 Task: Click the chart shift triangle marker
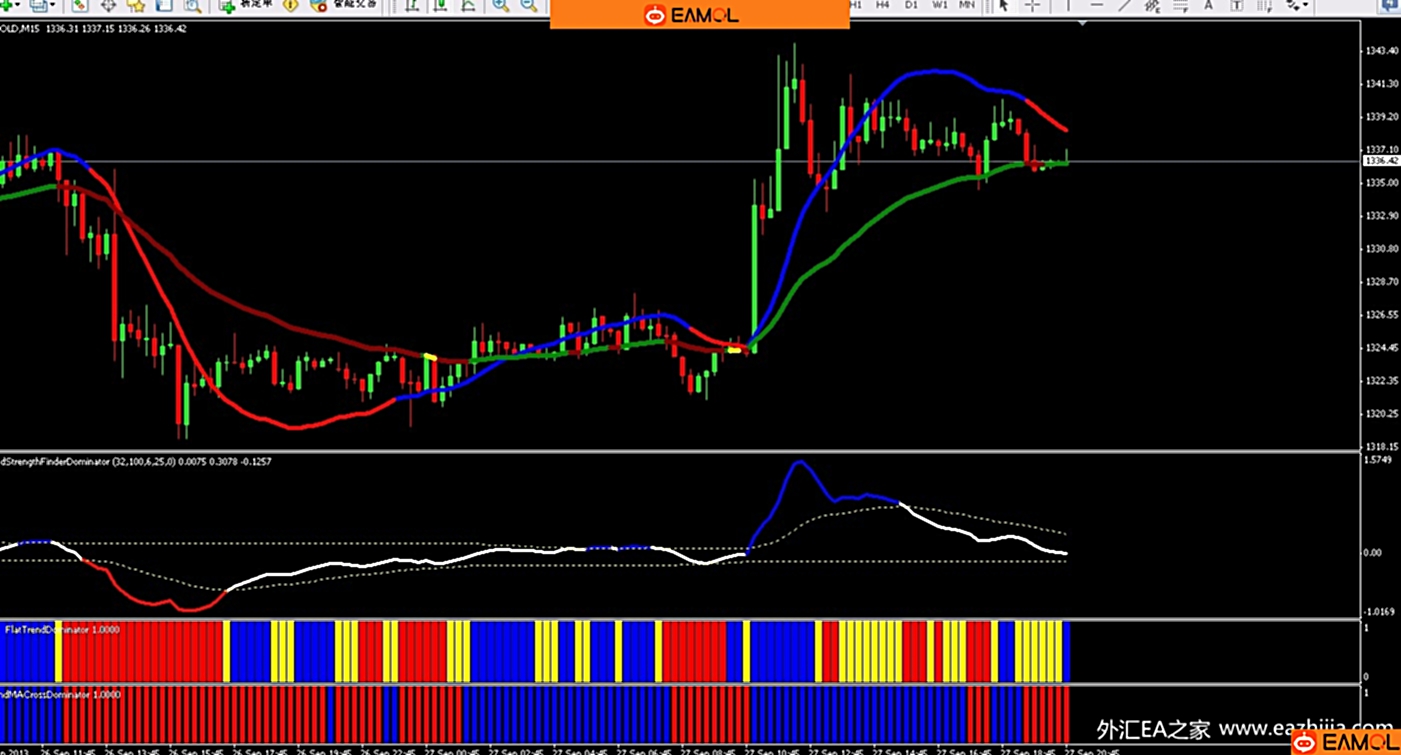(1083, 23)
